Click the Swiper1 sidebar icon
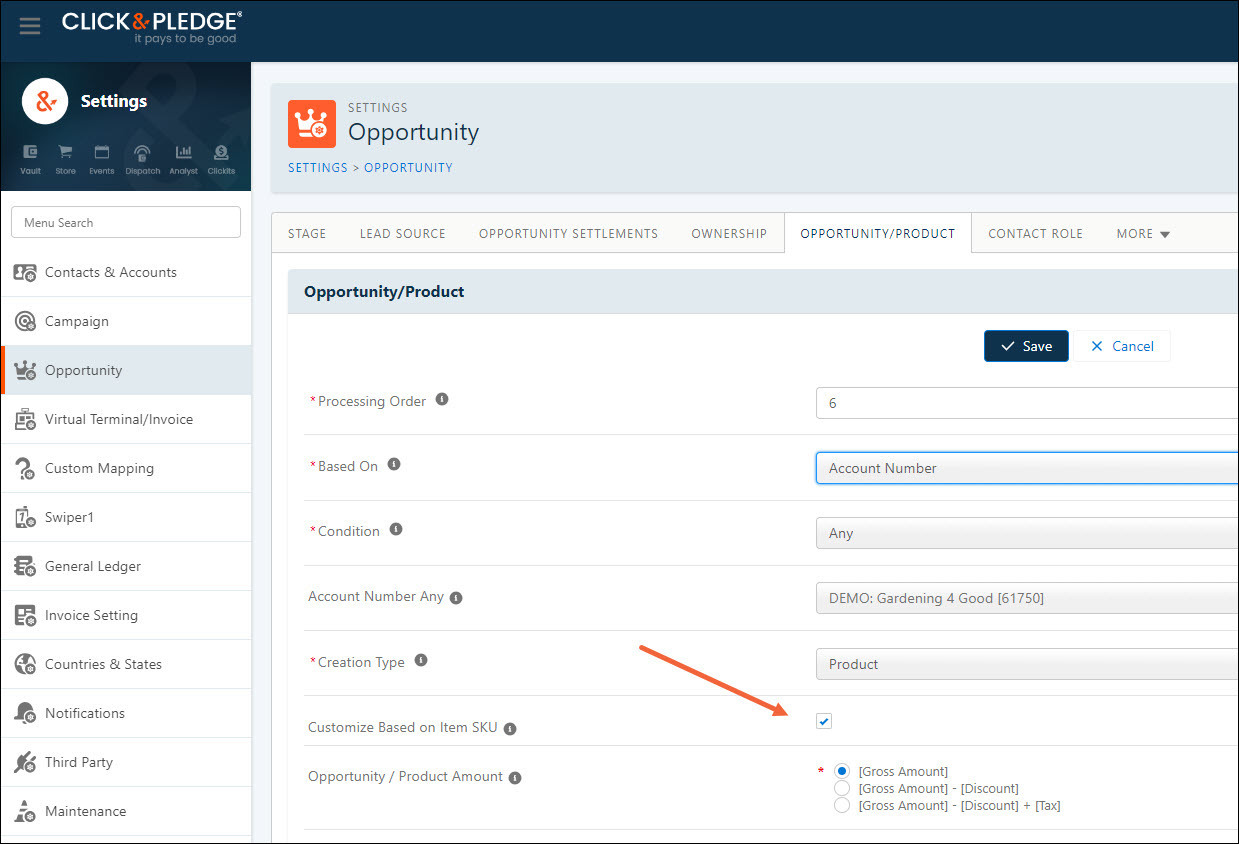1239x844 pixels. coord(26,517)
